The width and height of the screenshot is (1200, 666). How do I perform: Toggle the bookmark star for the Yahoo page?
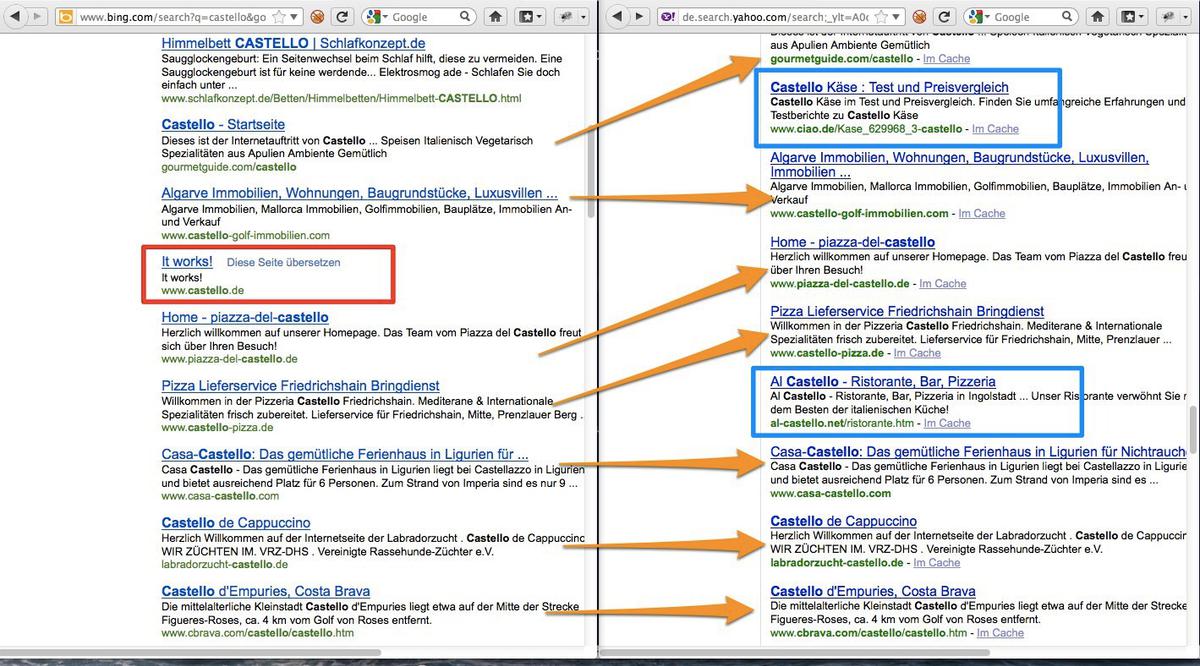coord(882,16)
